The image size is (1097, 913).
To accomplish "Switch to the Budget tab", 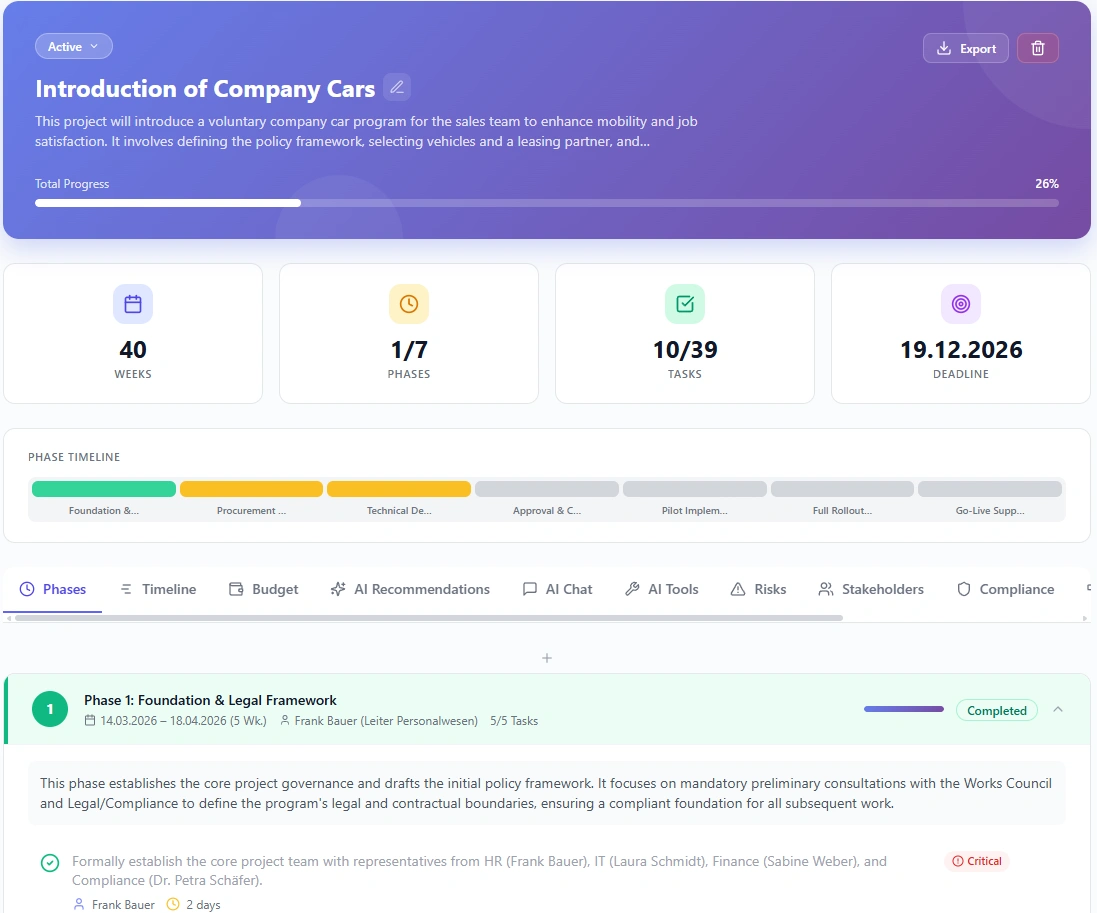I will click(263, 589).
